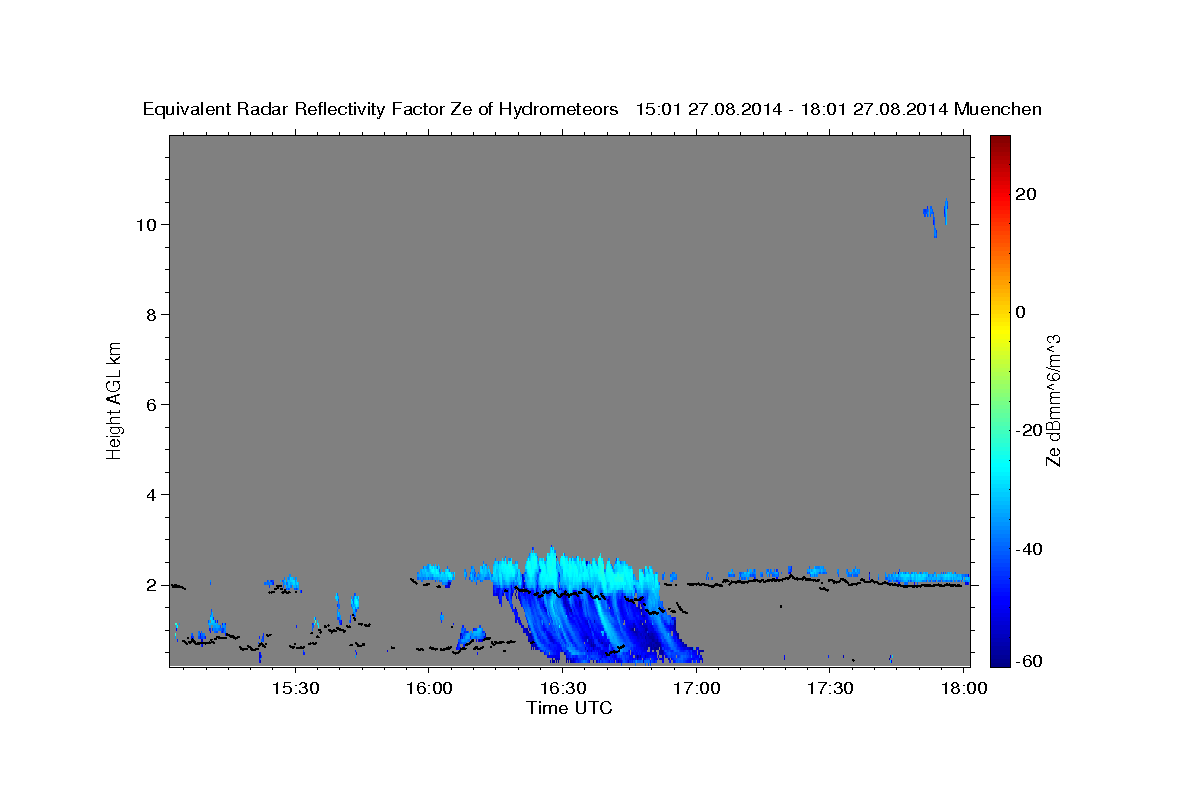Click the colorbar value '20'

pos(1025,194)
